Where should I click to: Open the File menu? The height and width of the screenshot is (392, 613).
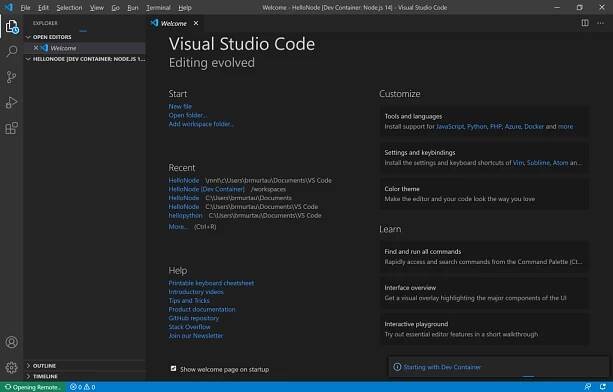25,7
